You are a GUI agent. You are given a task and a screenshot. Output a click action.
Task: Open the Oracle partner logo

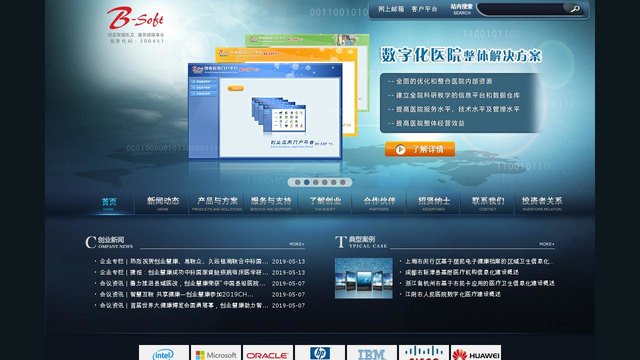[x=268, y=353]
